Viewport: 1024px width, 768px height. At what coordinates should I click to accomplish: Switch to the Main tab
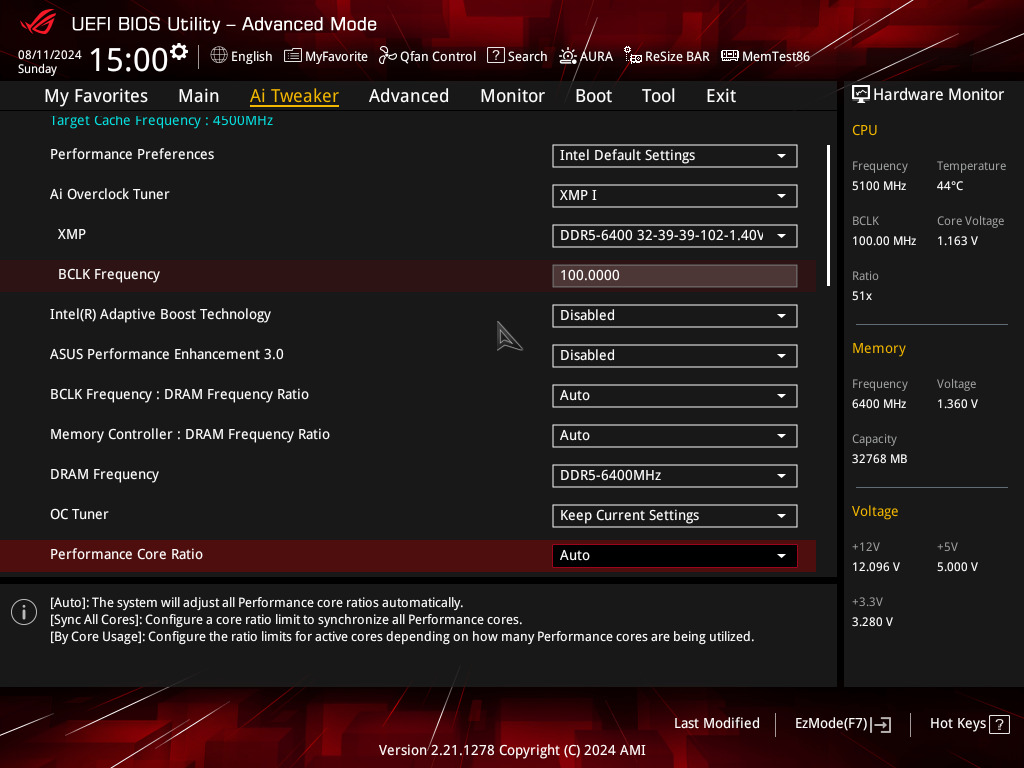point(199,95)
